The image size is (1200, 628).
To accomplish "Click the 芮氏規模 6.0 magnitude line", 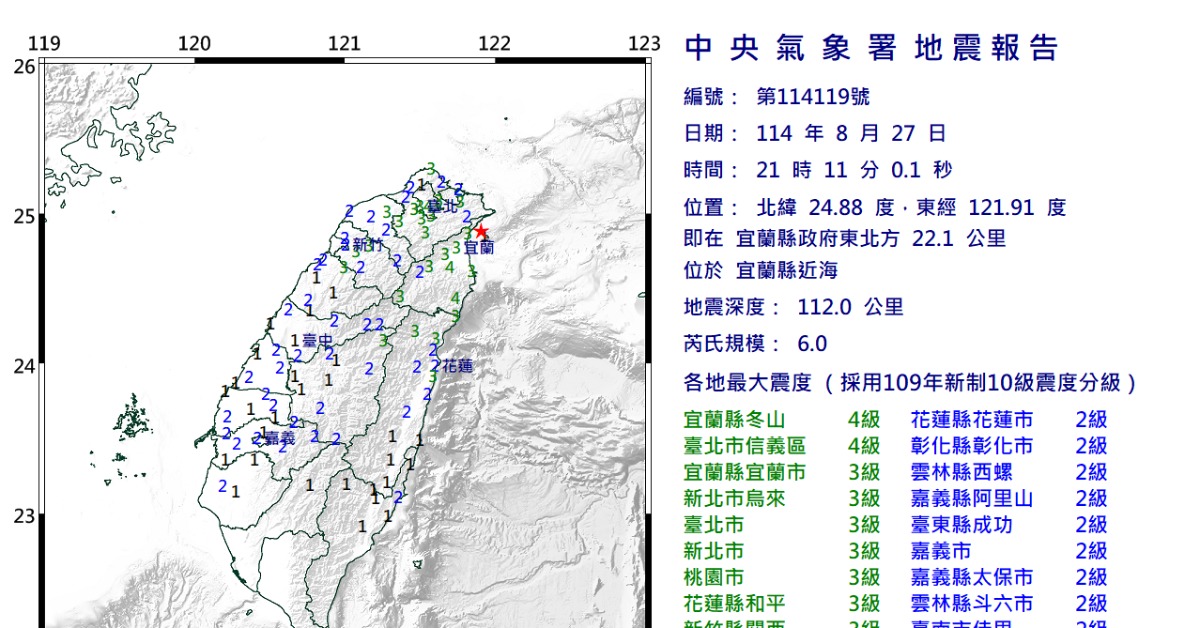I will (756, 344).
